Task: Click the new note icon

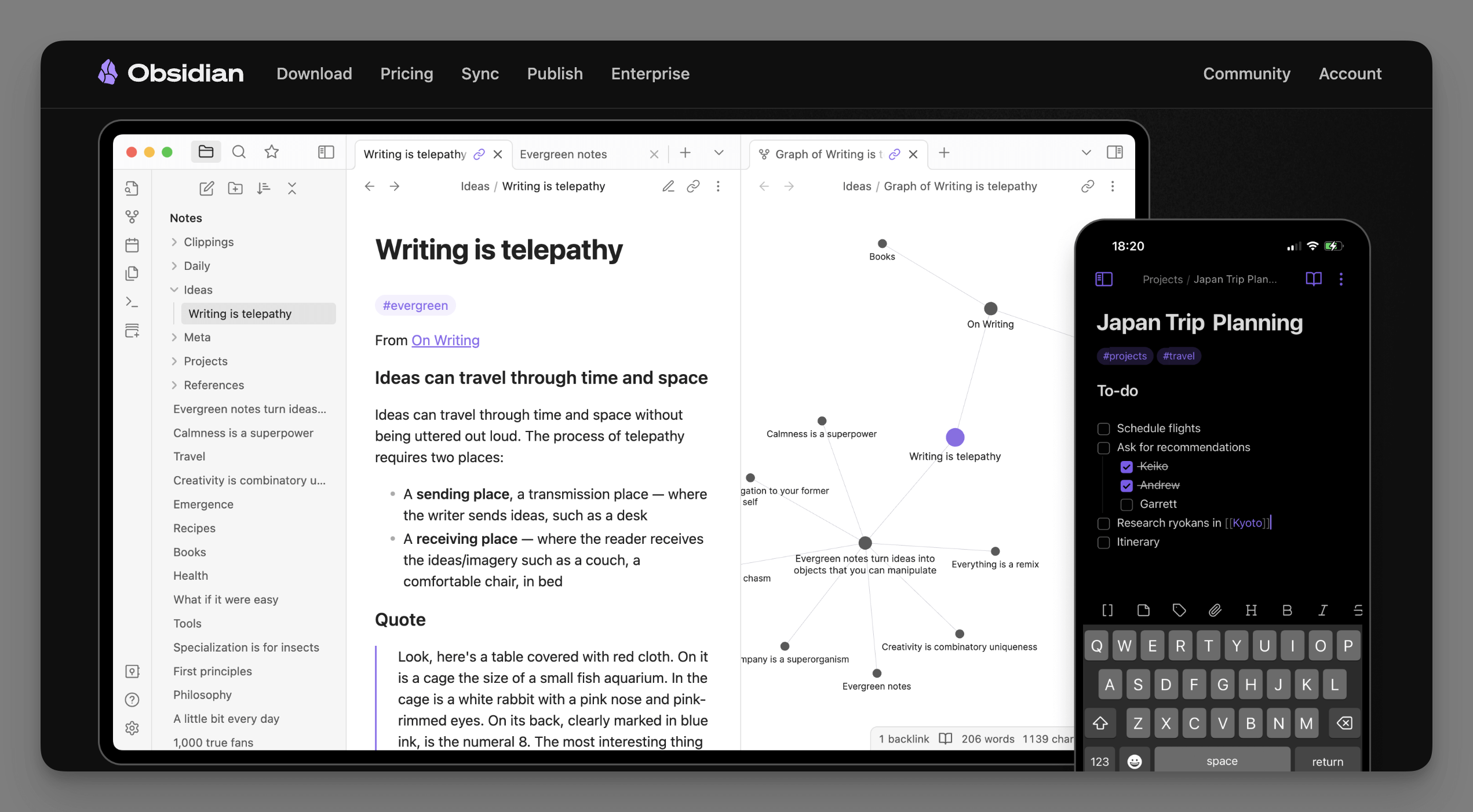Action: coord(206,188)
